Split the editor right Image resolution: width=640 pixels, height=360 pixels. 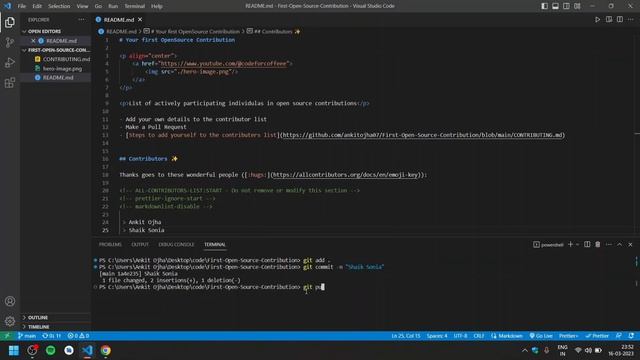coord(620,20)
